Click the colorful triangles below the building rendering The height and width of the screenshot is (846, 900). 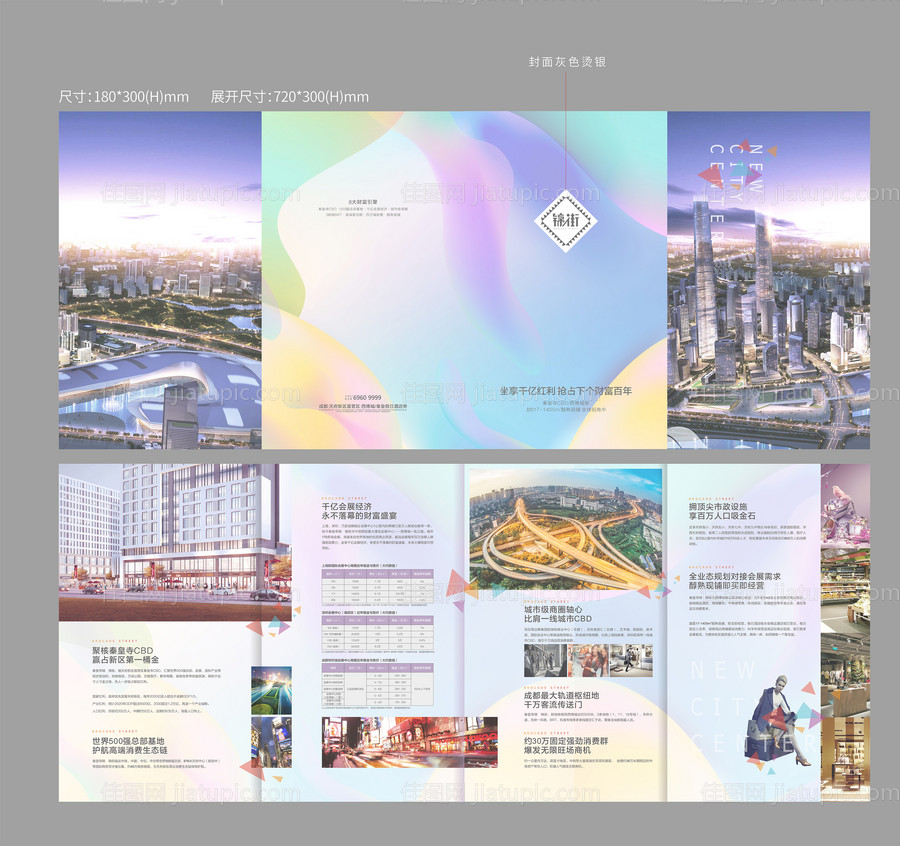coord(266,628)
